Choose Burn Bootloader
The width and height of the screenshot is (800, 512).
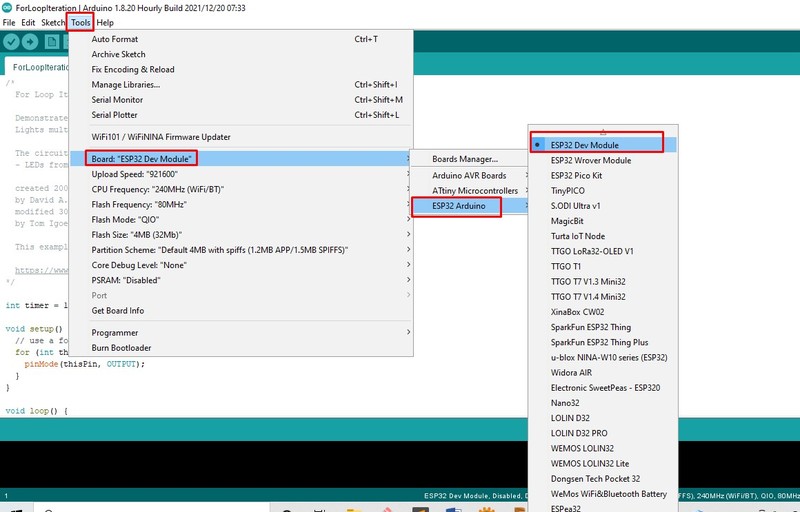point(240,348)
